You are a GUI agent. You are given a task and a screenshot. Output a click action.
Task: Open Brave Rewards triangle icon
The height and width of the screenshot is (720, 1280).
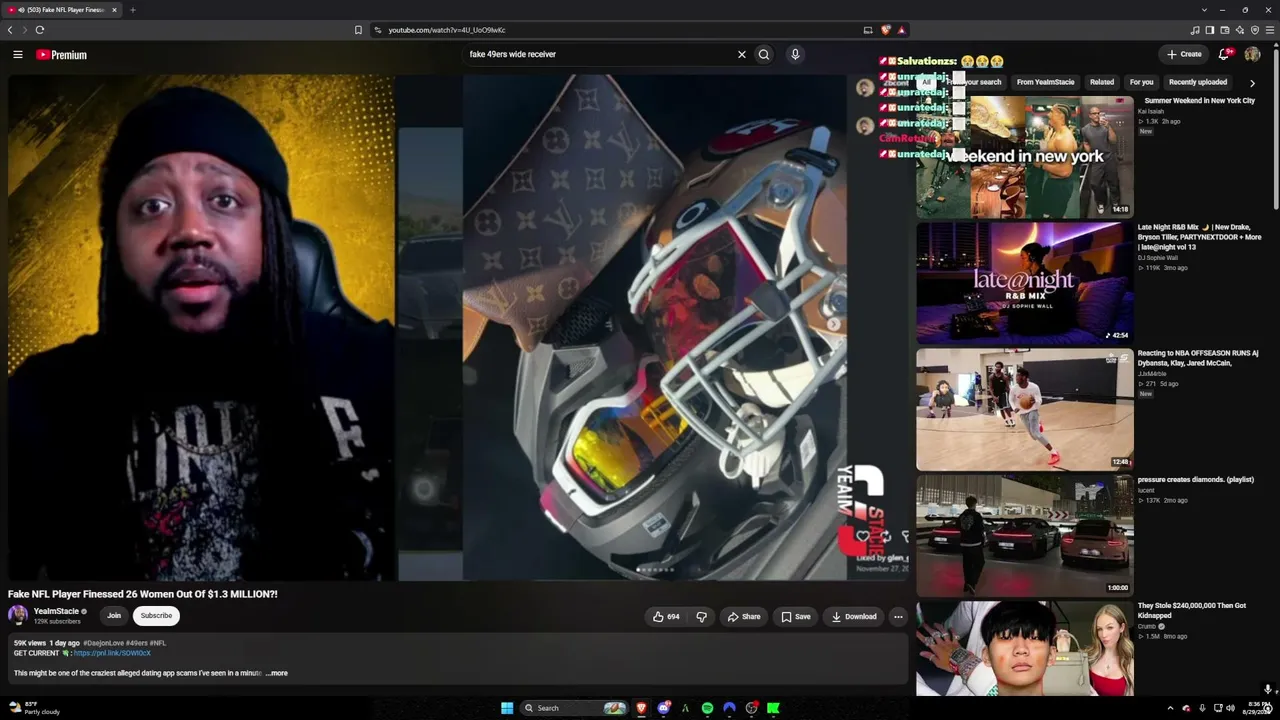click(x=901, y=30)
